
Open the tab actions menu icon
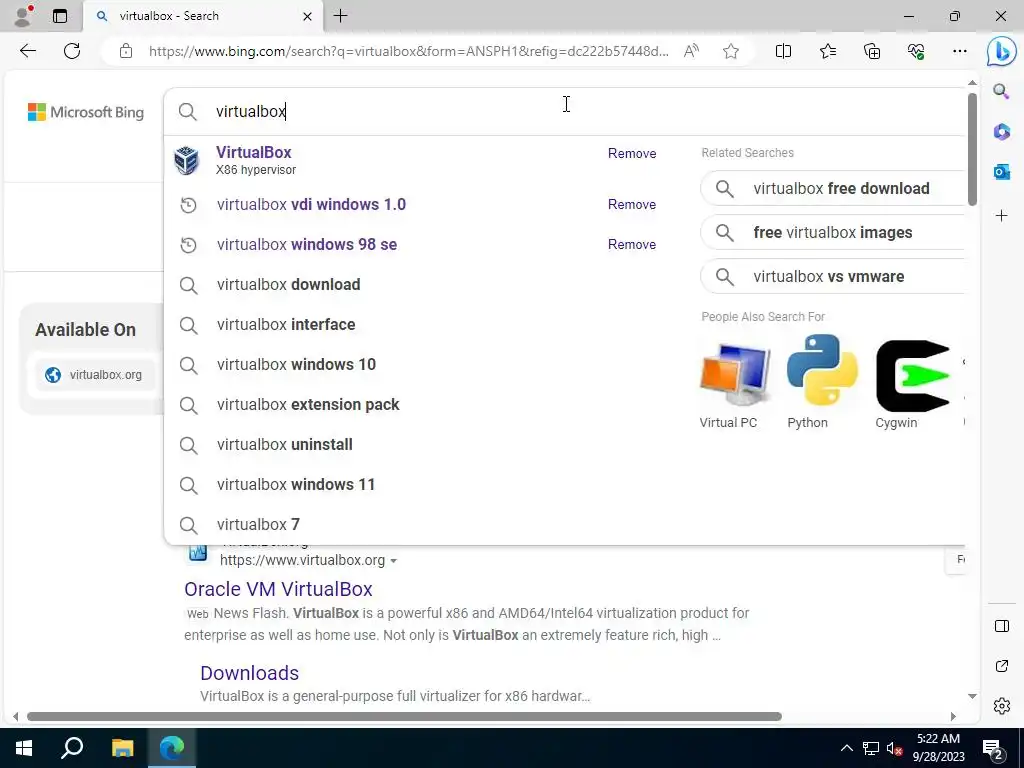(59, 16)
